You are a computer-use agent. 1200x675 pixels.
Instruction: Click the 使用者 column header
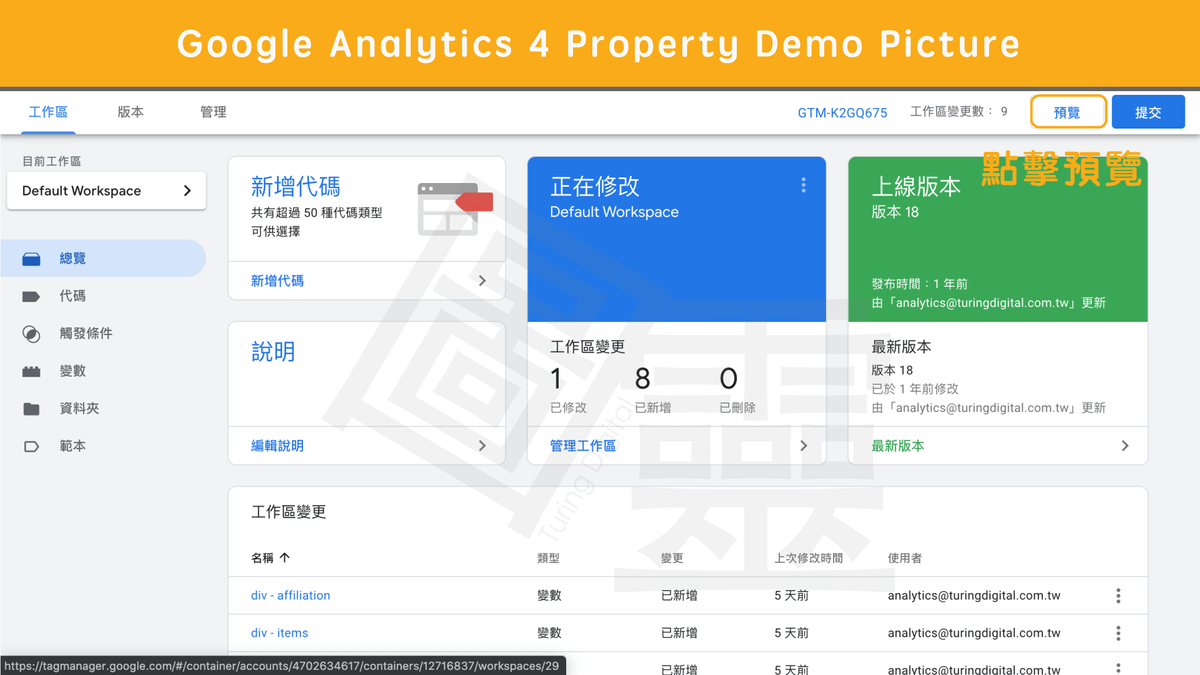point(905,558)
